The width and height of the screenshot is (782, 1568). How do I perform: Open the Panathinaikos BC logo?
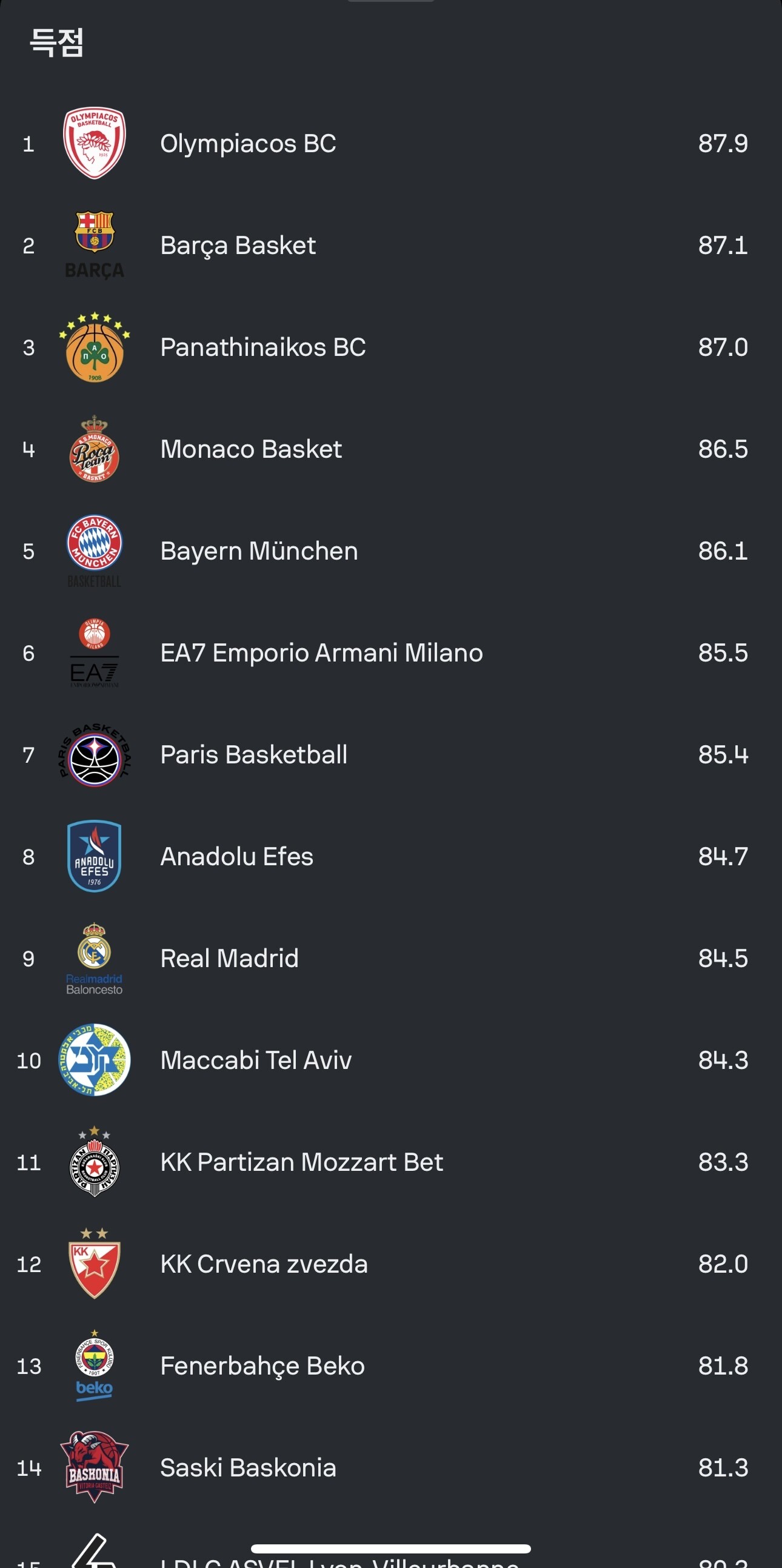[95, 347]
